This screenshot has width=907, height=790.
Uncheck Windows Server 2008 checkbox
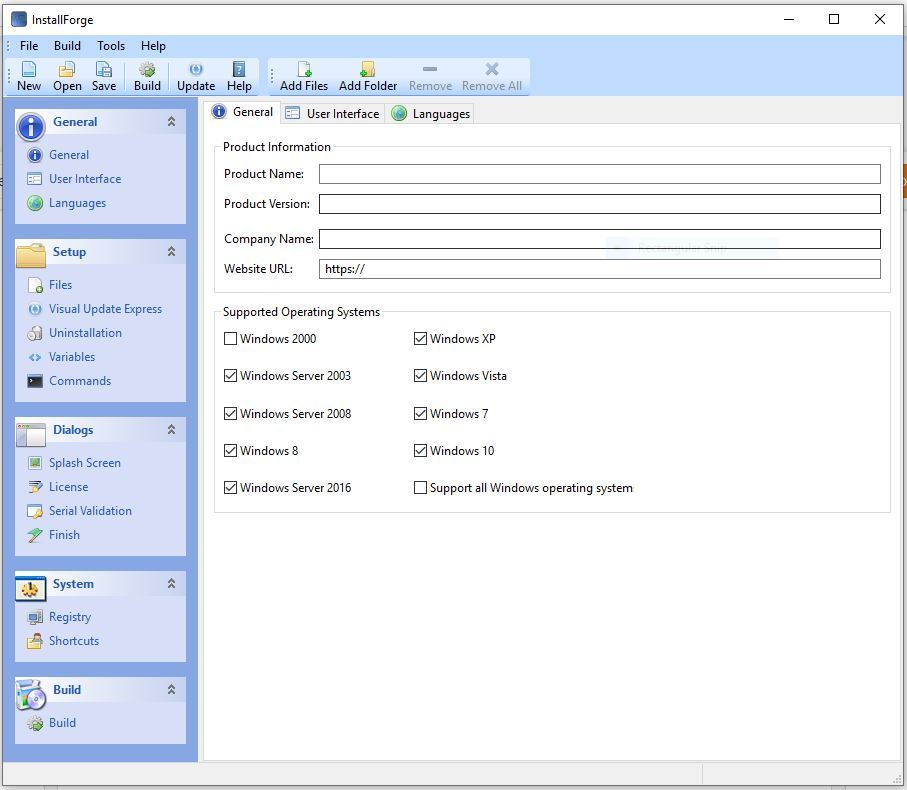point(230,414)
